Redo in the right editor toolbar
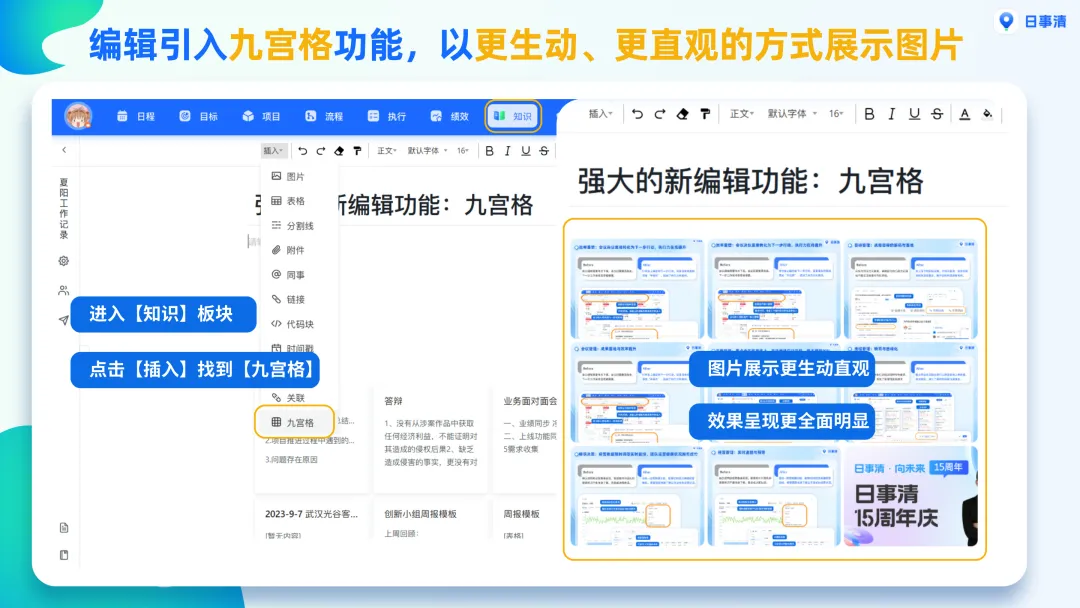Image resolution: width=1080 pixels, height=608 pixels. click(660, 114)
